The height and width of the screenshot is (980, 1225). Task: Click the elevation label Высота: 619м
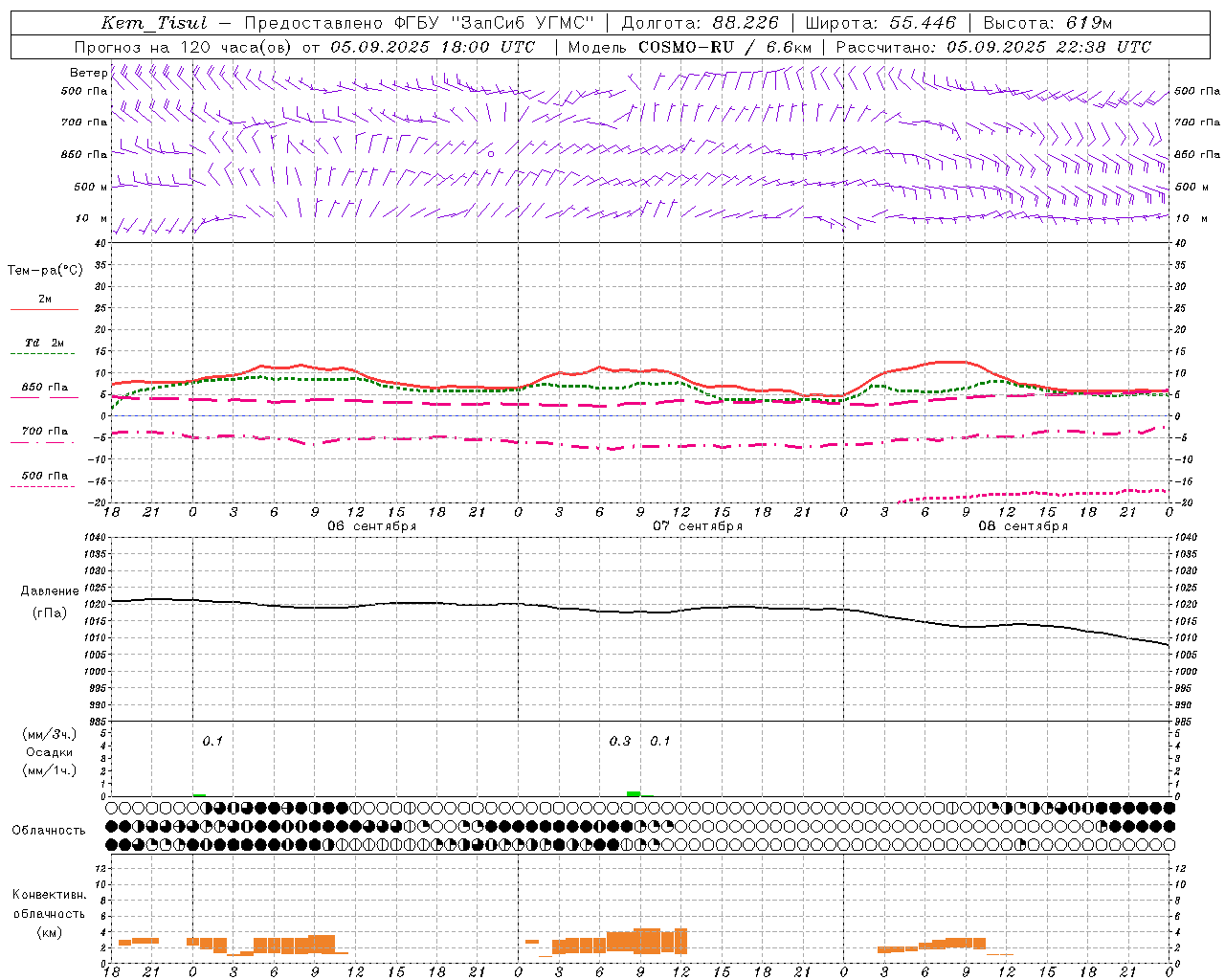(1047, 23)
